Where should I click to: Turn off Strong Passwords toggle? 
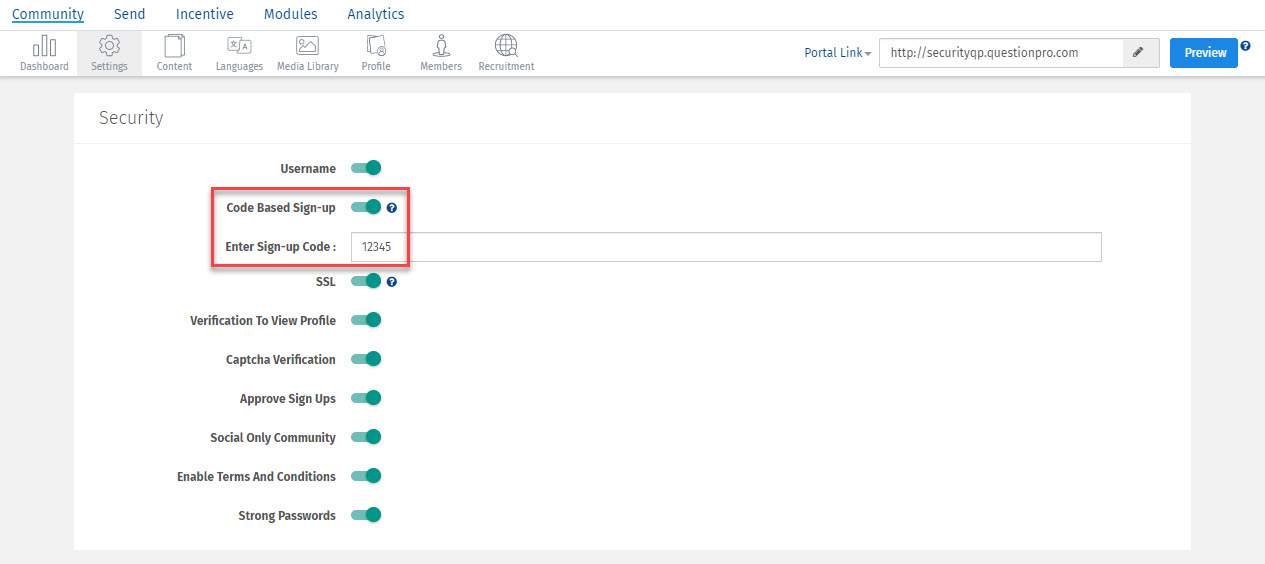367,515
